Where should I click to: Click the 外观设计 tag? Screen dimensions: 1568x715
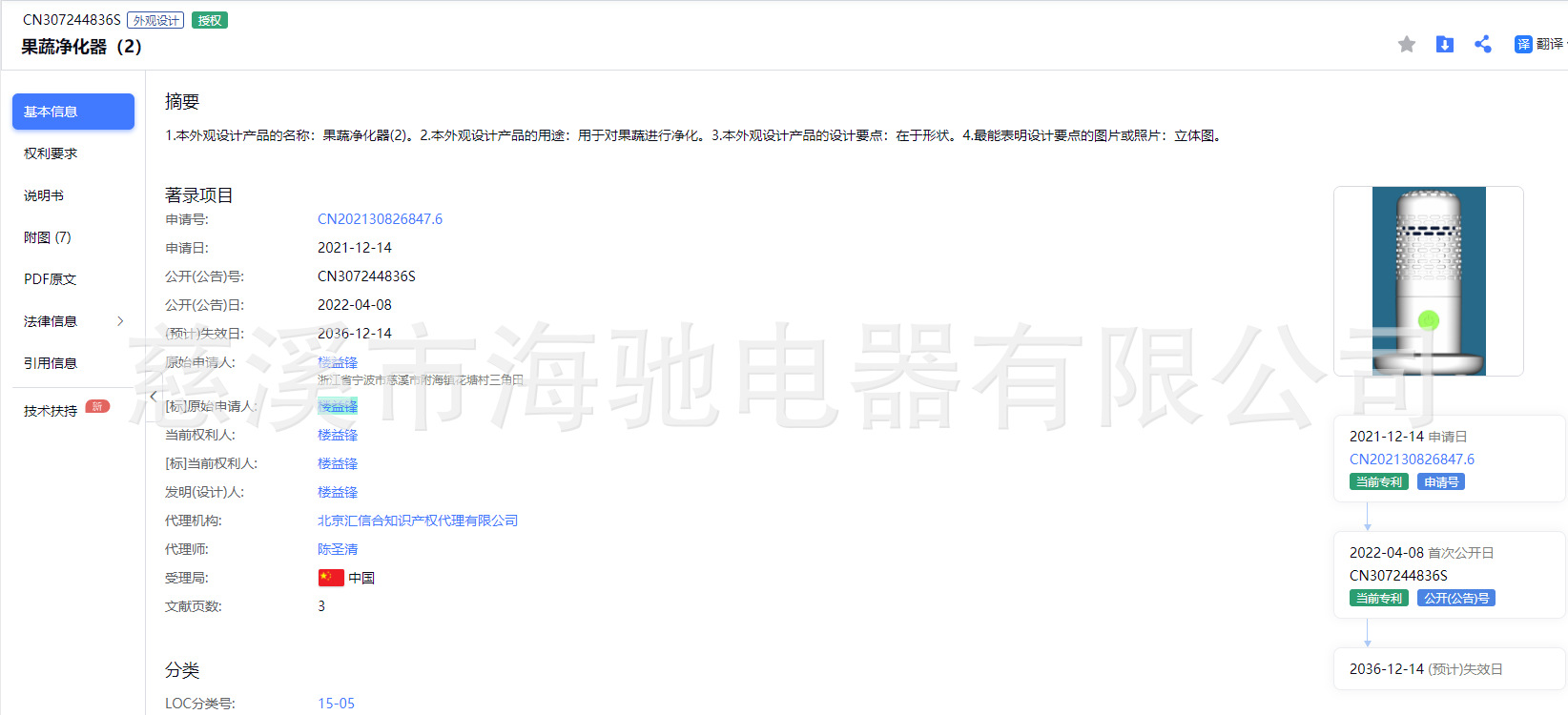click(155, 20)
